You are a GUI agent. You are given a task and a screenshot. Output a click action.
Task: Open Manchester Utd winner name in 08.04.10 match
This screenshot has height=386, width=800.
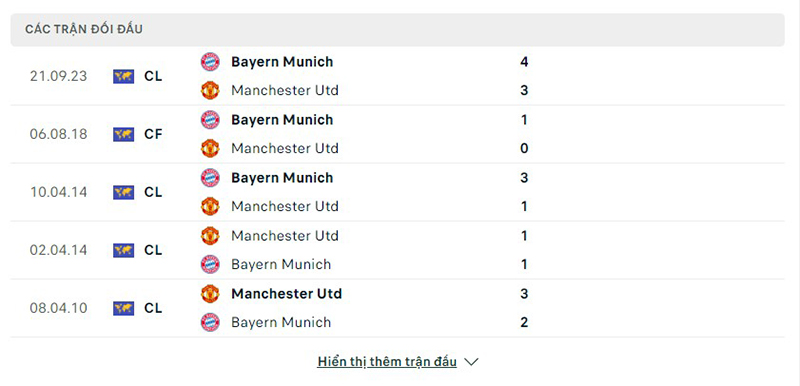click(x=286, y=294)
